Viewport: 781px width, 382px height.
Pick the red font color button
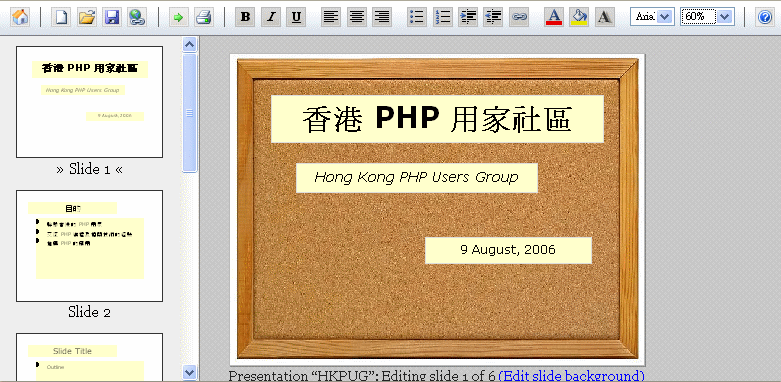[554, 17]
